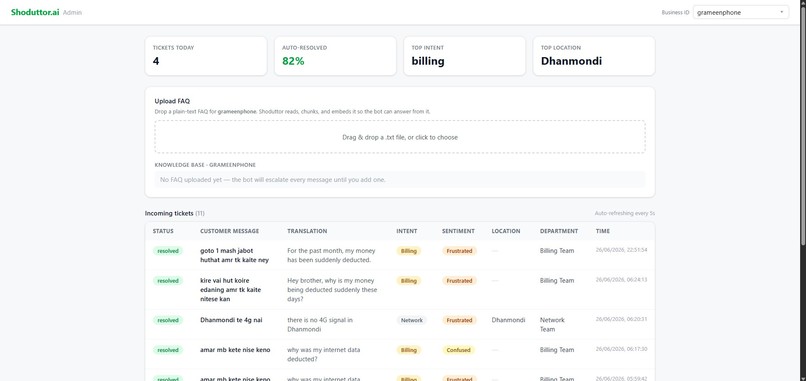Click Dhanmondi location cell in the tickets table

(508, 320)
